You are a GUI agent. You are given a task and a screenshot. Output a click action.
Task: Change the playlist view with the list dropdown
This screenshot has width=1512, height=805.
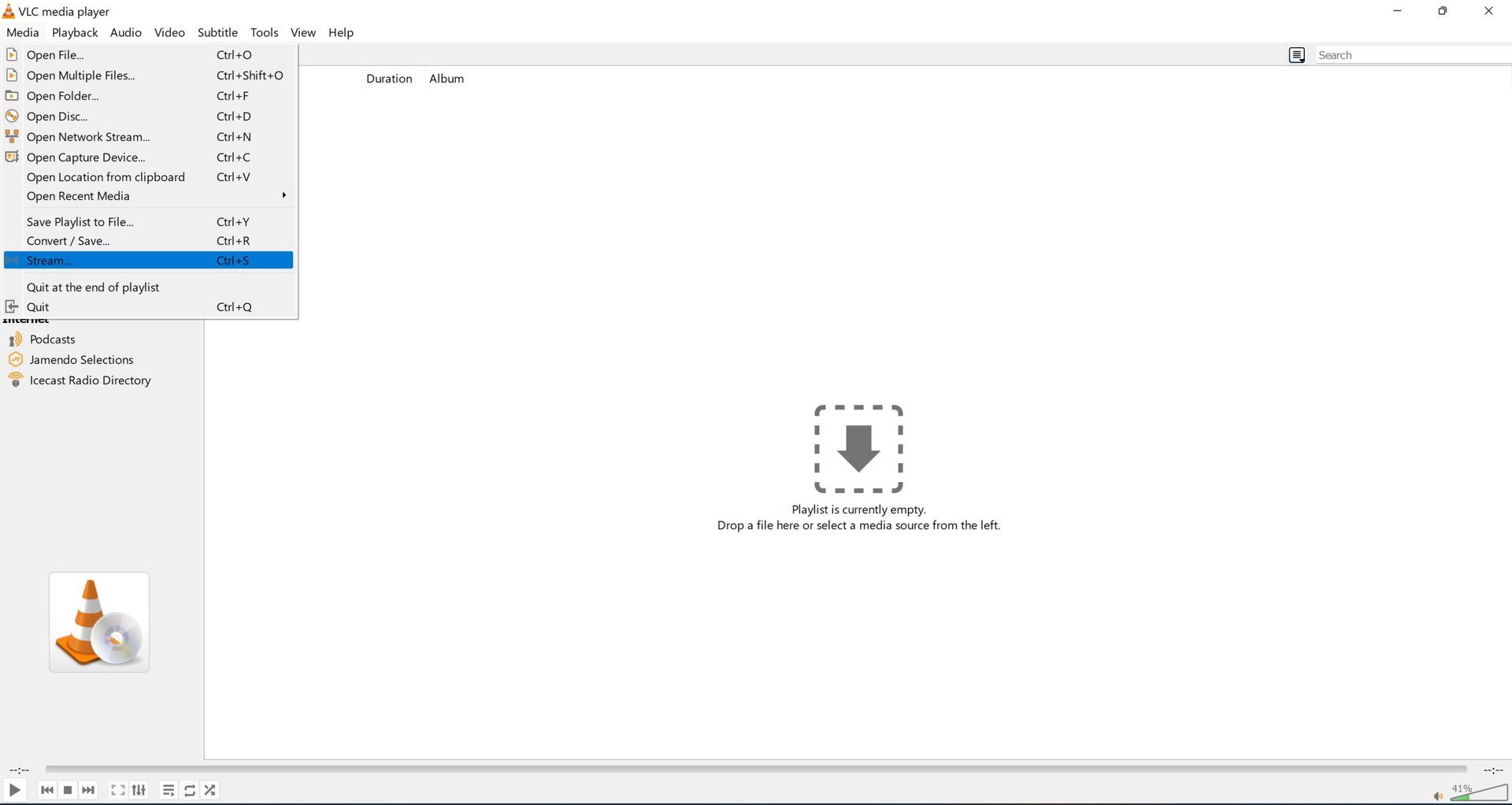[x=1297, y=54]
